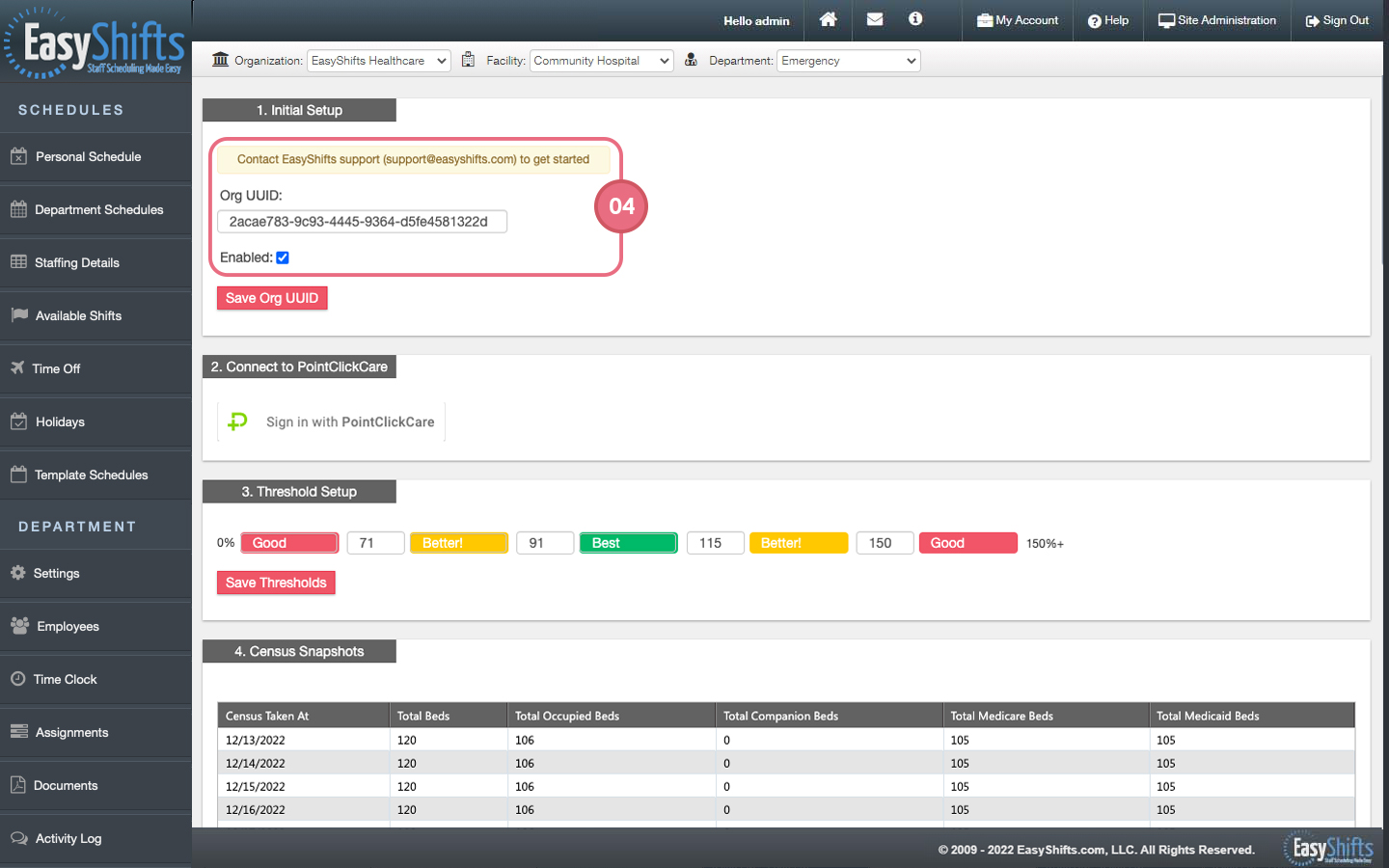This screenshot has height=868, width=1389.
Task: Click the Organization building icon
Action: [221, 60]
